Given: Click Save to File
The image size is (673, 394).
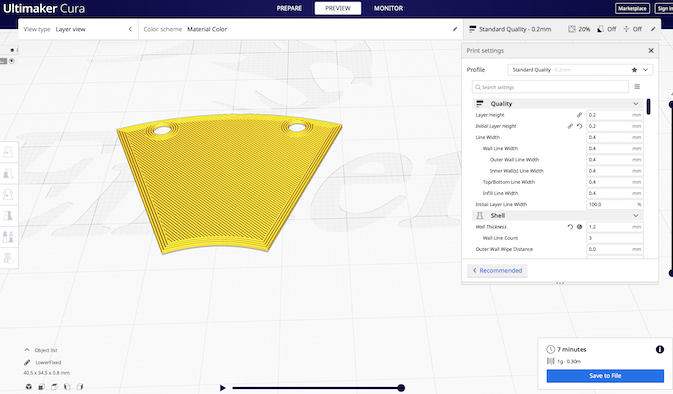Looking at the screenshot, I should tap(605, 376).
